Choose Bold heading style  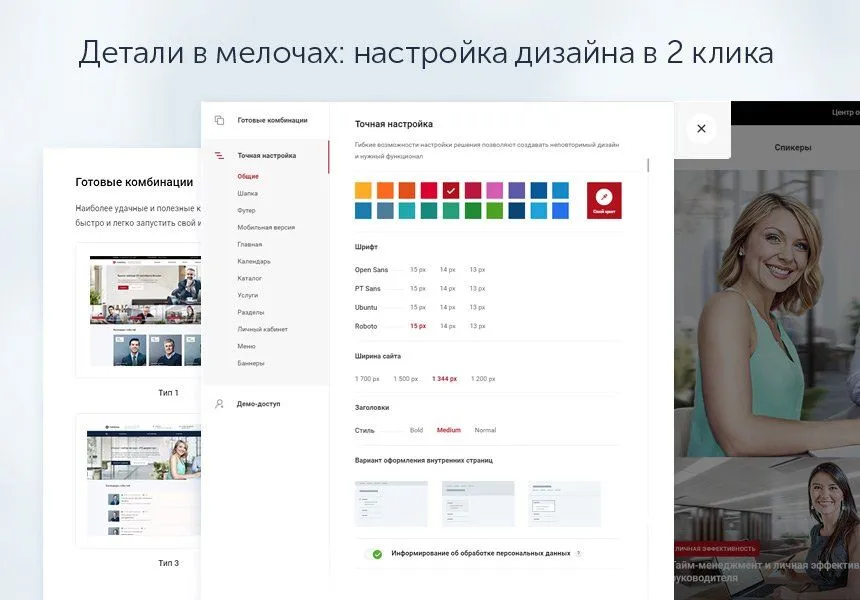(416, 430)
